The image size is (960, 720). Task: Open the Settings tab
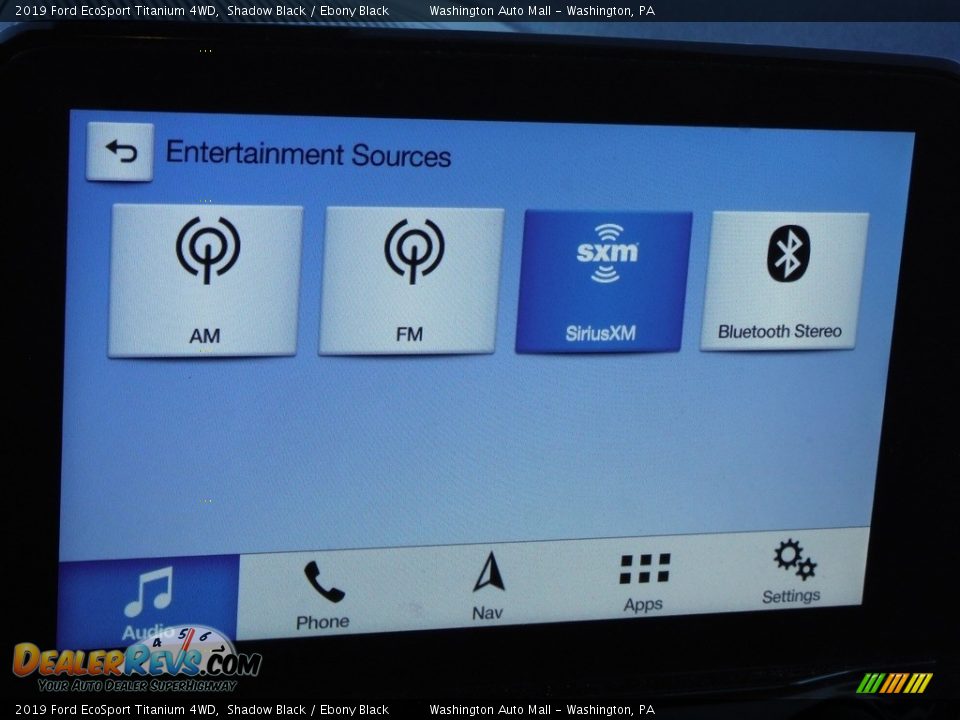(792, 572)
